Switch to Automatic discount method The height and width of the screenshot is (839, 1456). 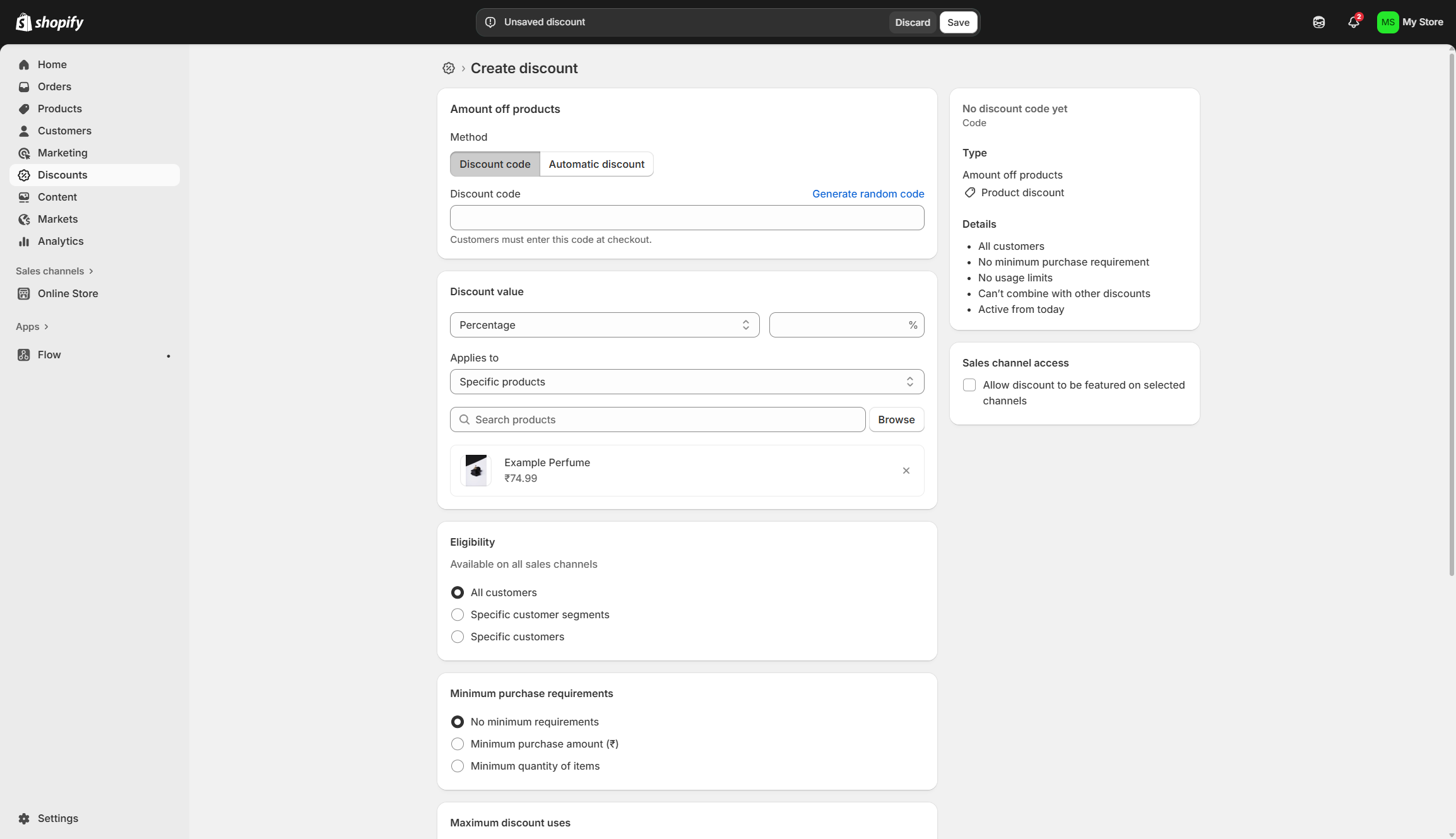pyautogui.click(x=596, y=164)
